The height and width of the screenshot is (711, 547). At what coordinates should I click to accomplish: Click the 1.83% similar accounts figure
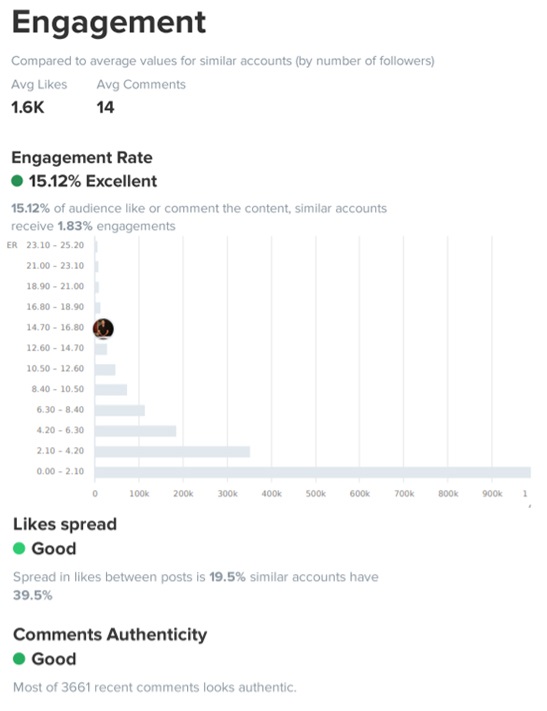(75, 226)
